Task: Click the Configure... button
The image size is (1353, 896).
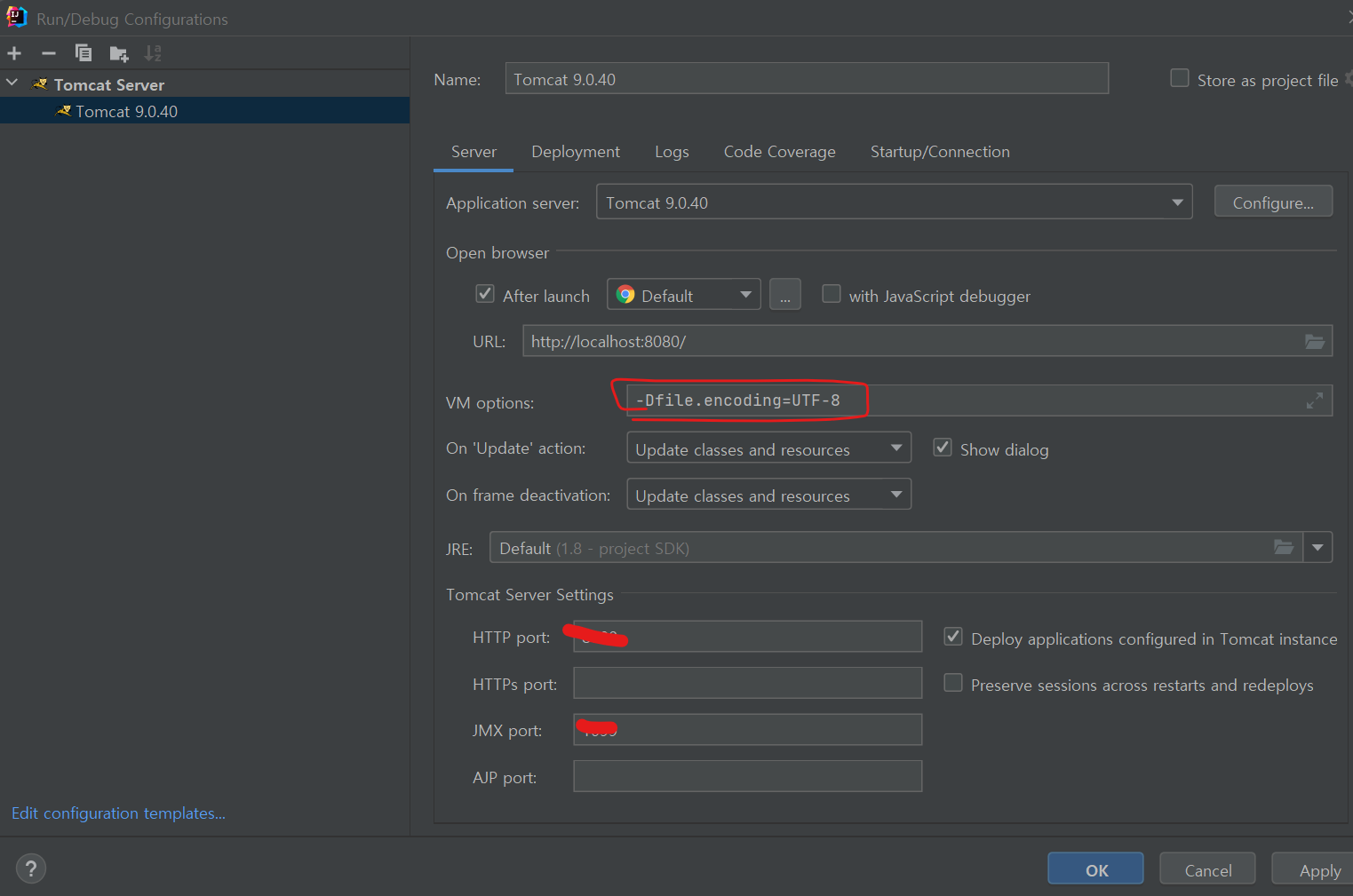Action: click(x=1273, y=202)
